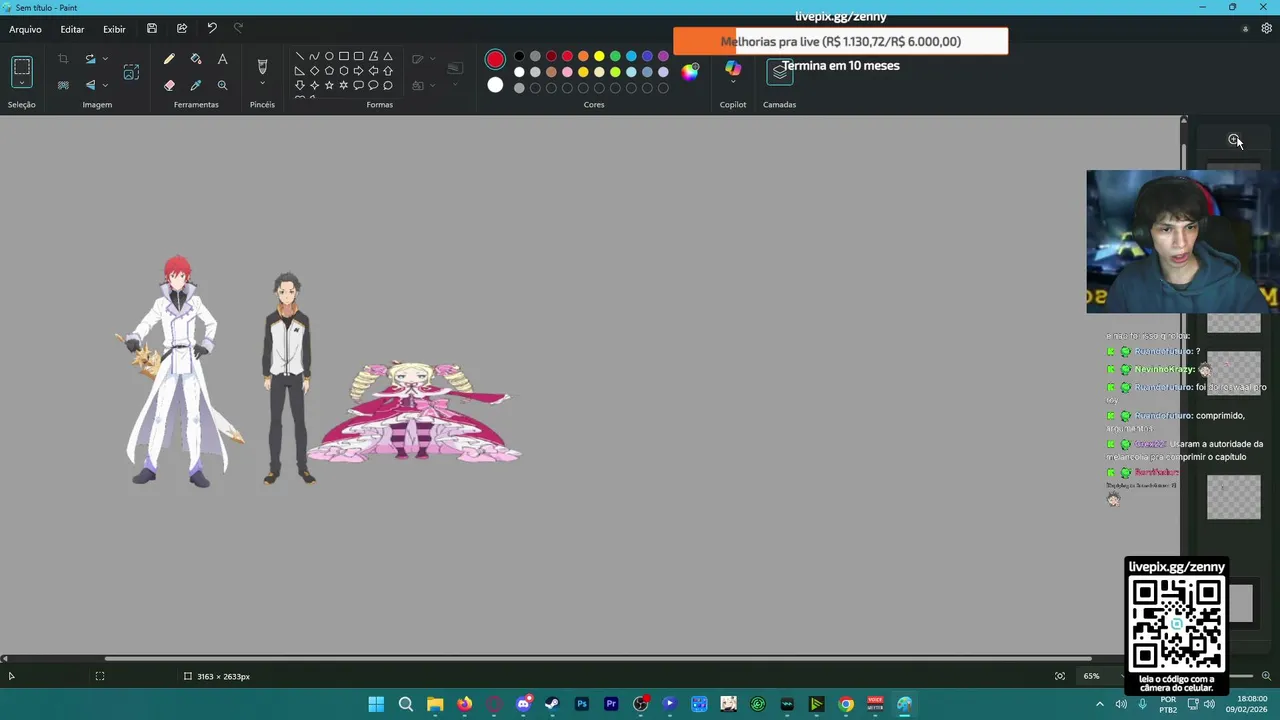Open the Flip dropdown arrow

[x=105, y=85]
